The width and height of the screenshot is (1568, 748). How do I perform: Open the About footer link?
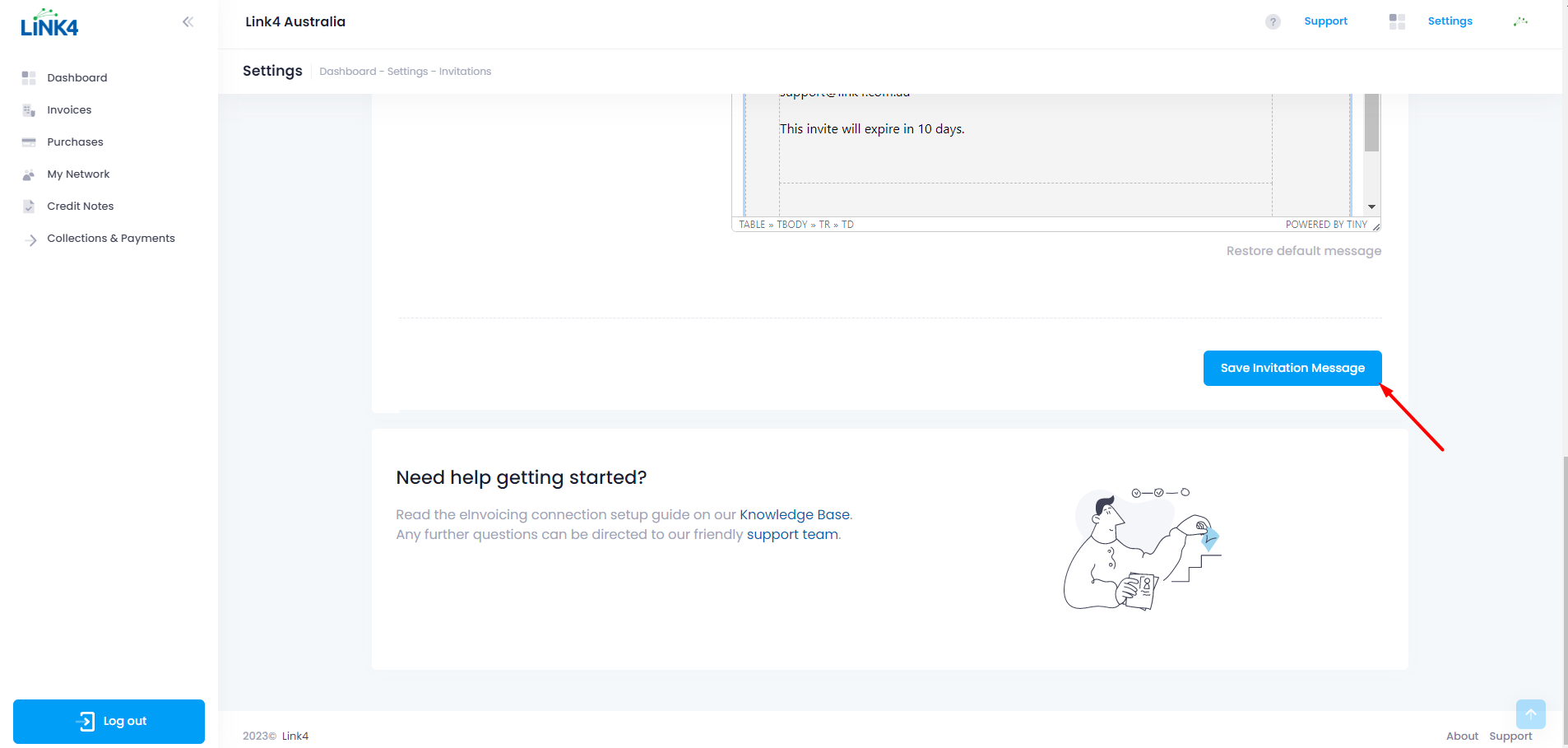coord(1462,736)
